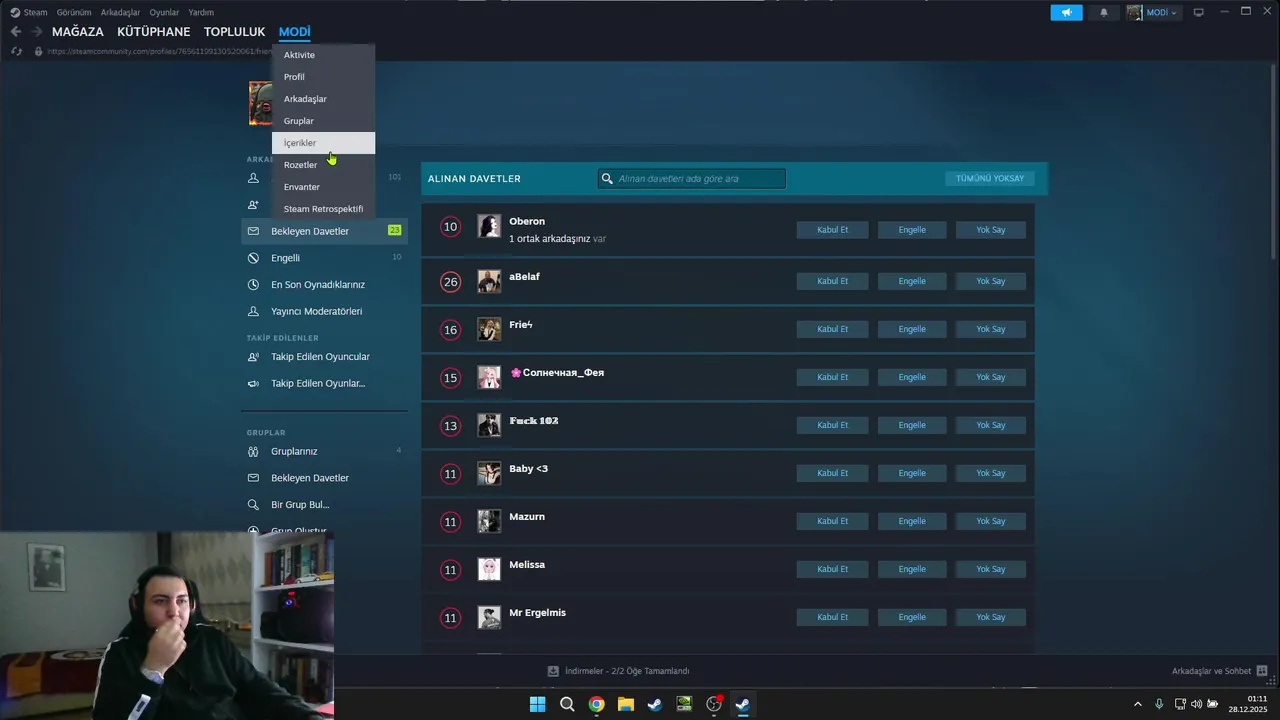This screenshot has width=1280, height=720.
Task: Open the MAĞAZA tab
Action: click(78, 32)
